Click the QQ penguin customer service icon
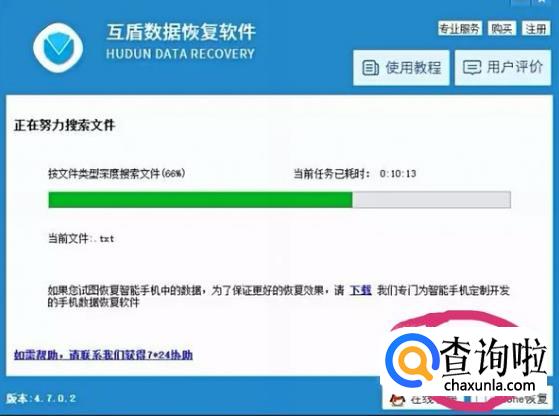 coord(396,401)
